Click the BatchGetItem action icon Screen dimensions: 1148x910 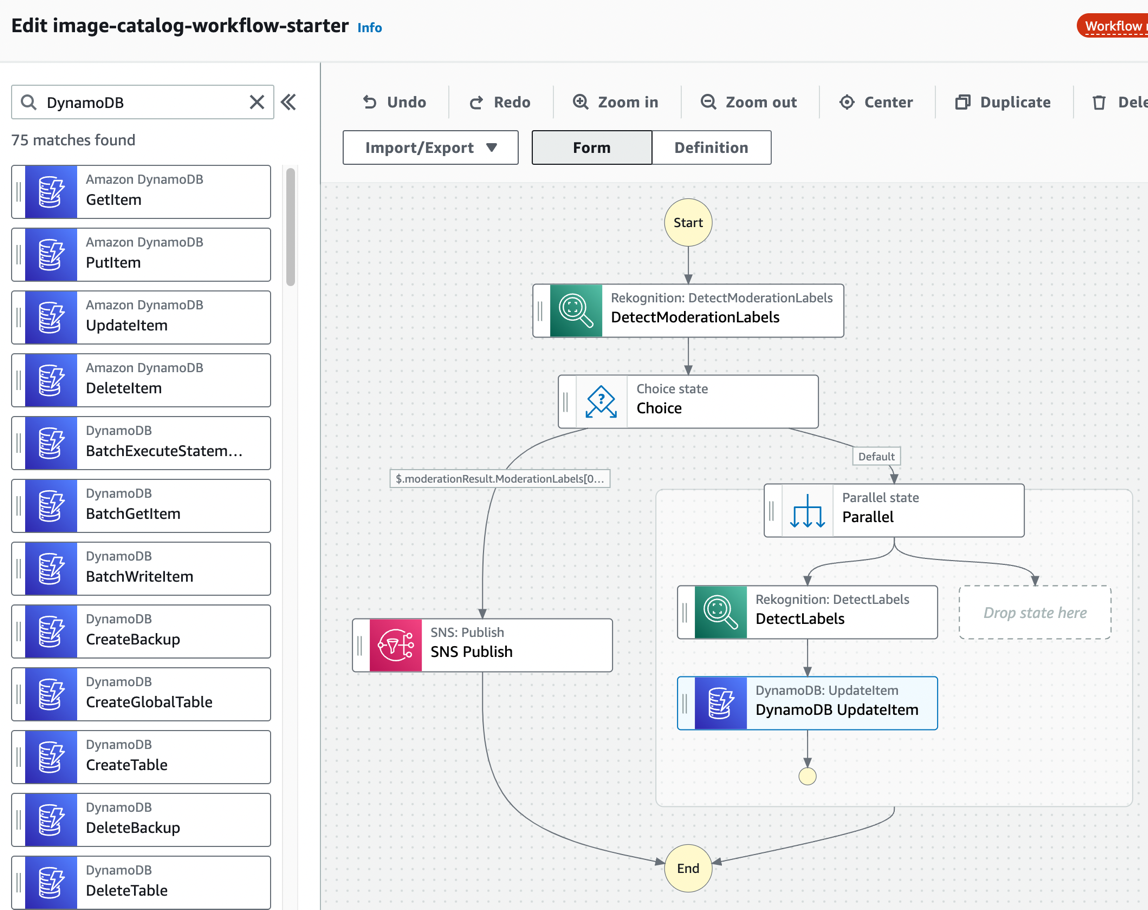51,506
